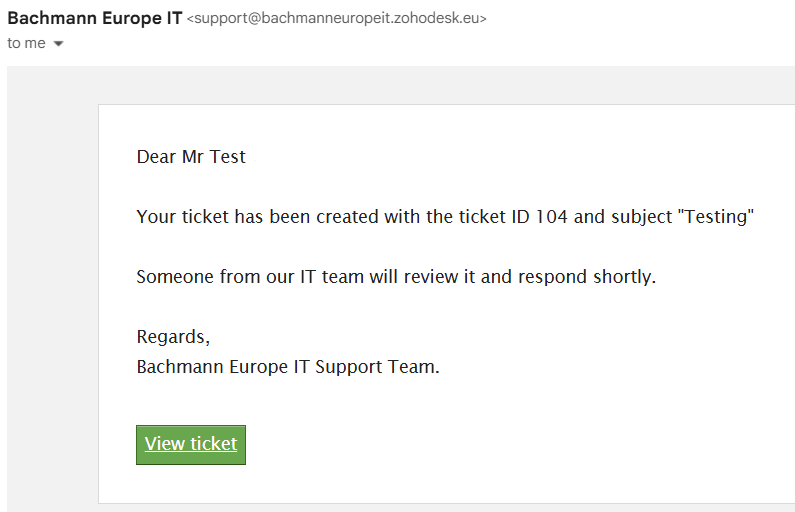The height and width of the screenshot is (512, 795).
Task: Click the quoted subject "Testing"
Action: tap(716, 217)
